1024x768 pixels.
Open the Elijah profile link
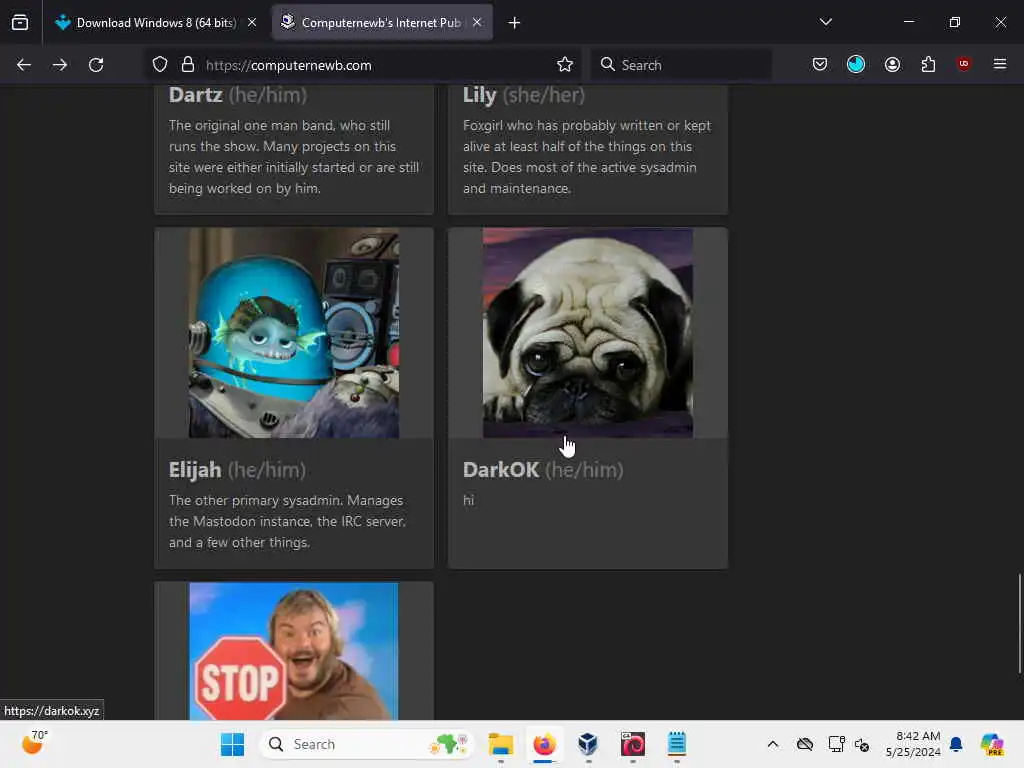click(195, 470)
